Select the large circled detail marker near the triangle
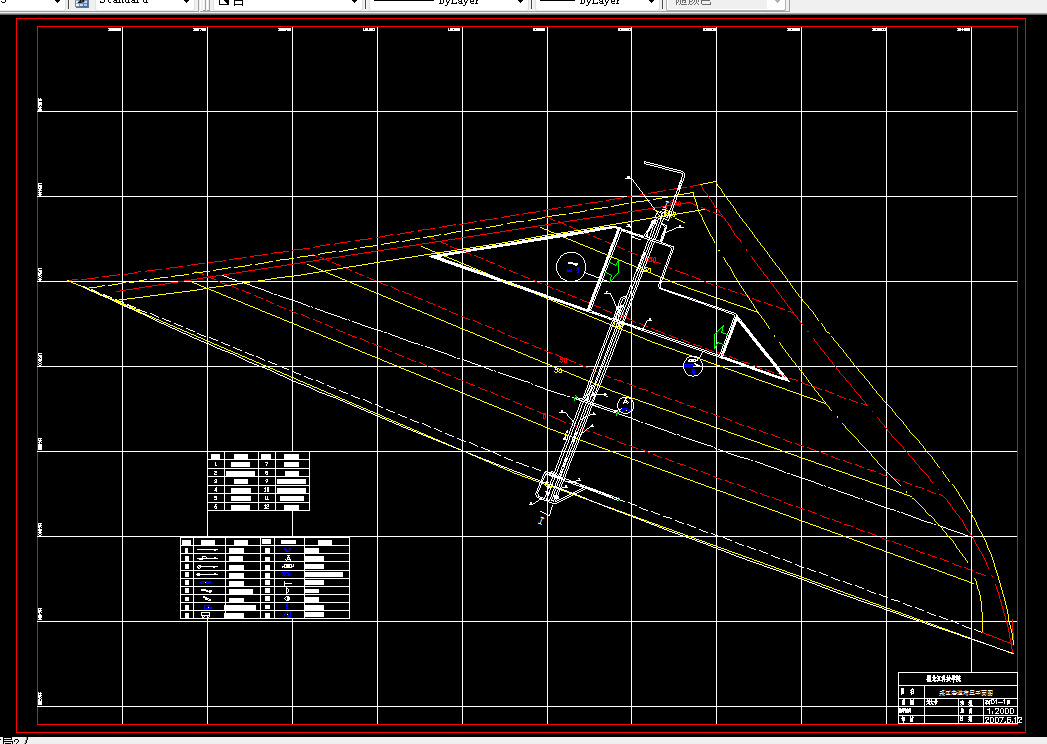Image resolution: width=1047 pixels, height=744 pixels. pyautogui.click(x=571, y=267)
